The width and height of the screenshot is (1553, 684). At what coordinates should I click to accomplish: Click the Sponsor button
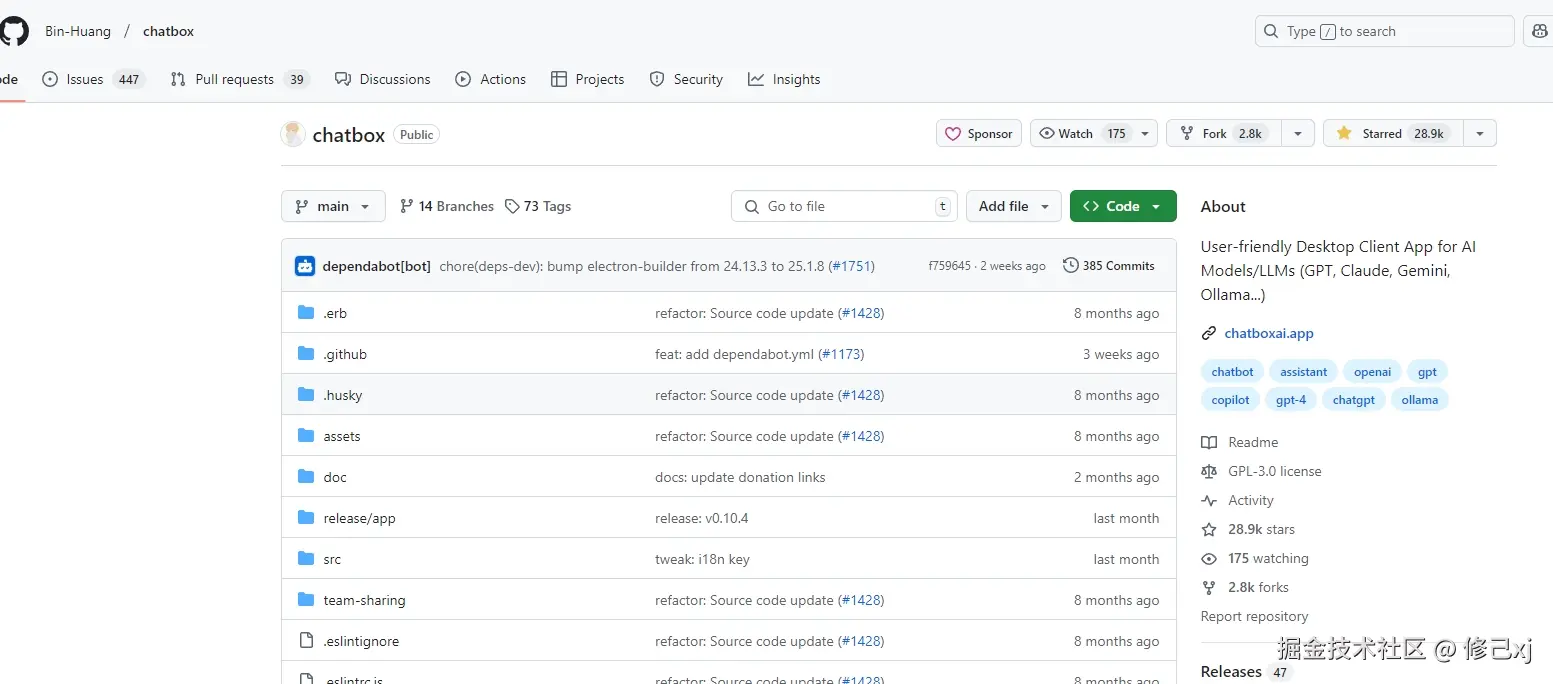tap(979, 134)
